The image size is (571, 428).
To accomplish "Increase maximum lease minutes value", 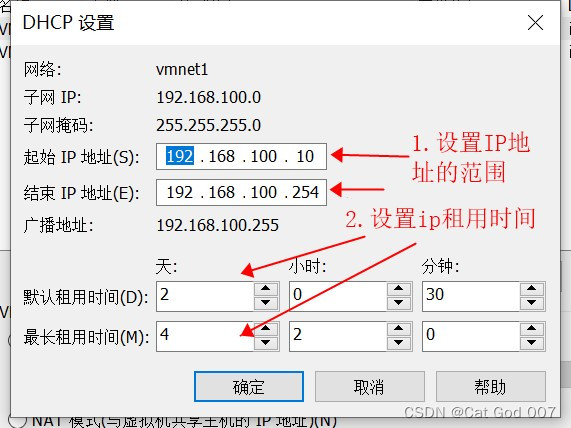I will 531,329.
